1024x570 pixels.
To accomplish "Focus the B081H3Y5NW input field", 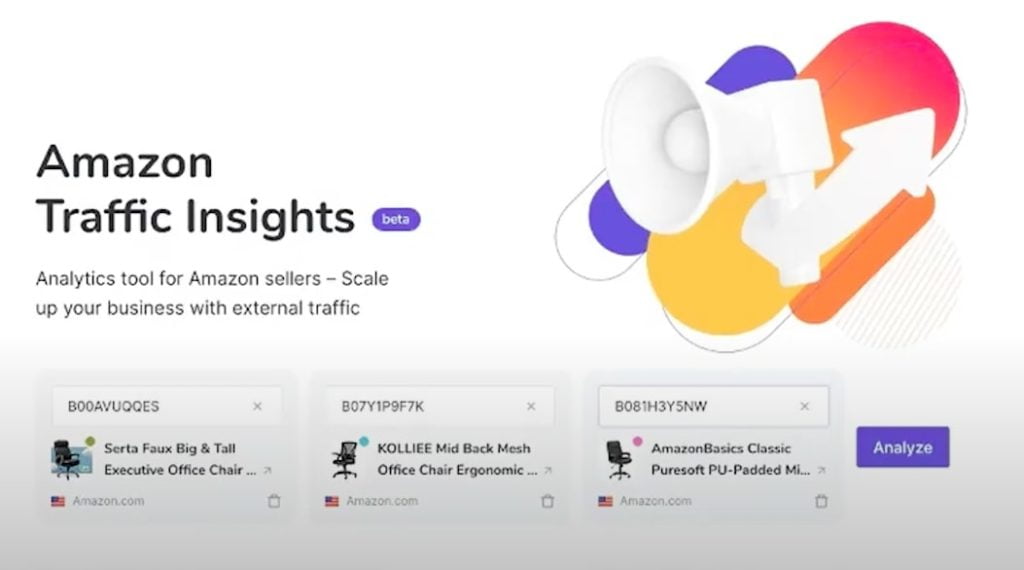I will [714, 406].
